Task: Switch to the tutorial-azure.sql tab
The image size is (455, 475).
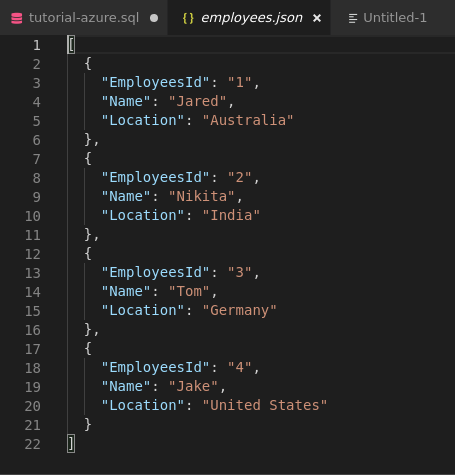Action: pyautogui.click(x=83, y=18)
